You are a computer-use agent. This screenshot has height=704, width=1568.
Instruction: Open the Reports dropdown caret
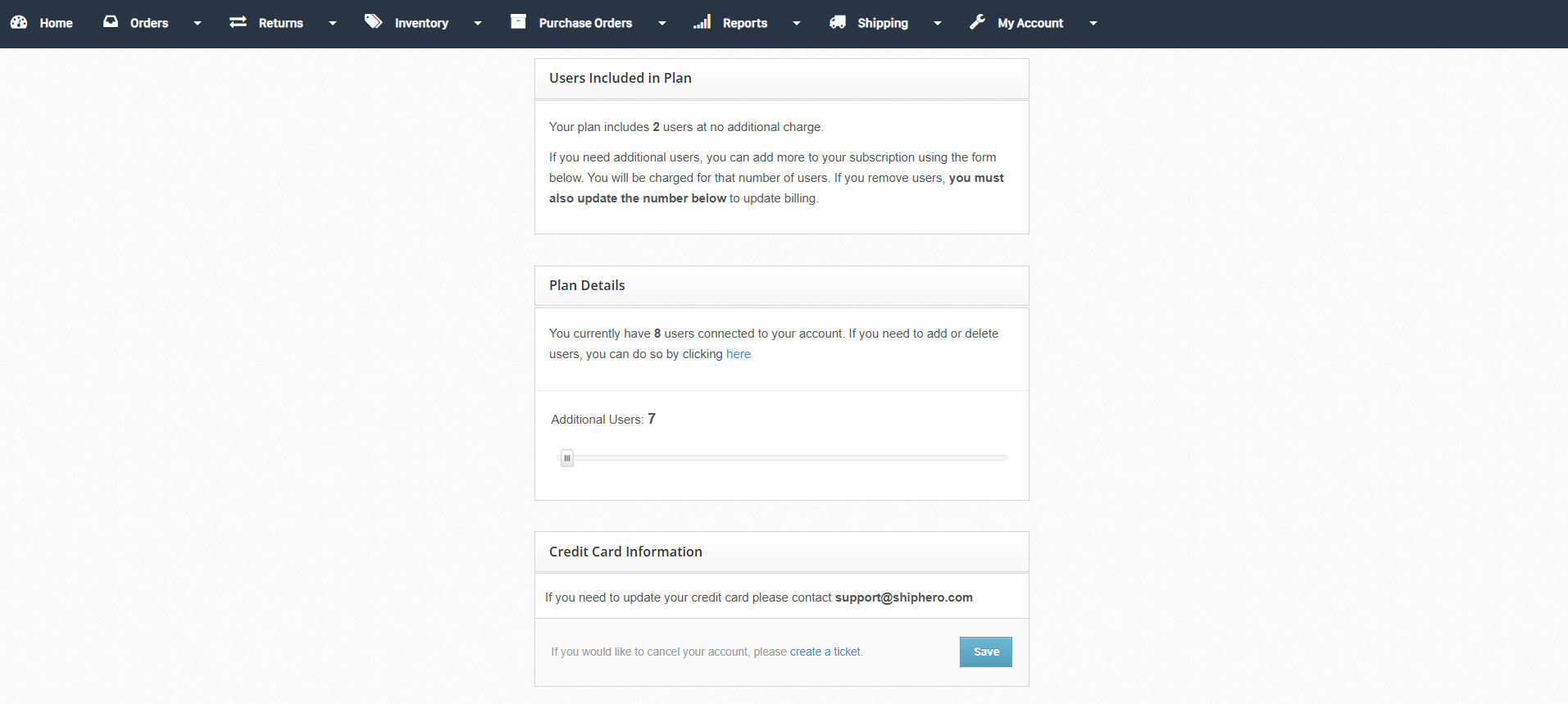click(797, 24)
